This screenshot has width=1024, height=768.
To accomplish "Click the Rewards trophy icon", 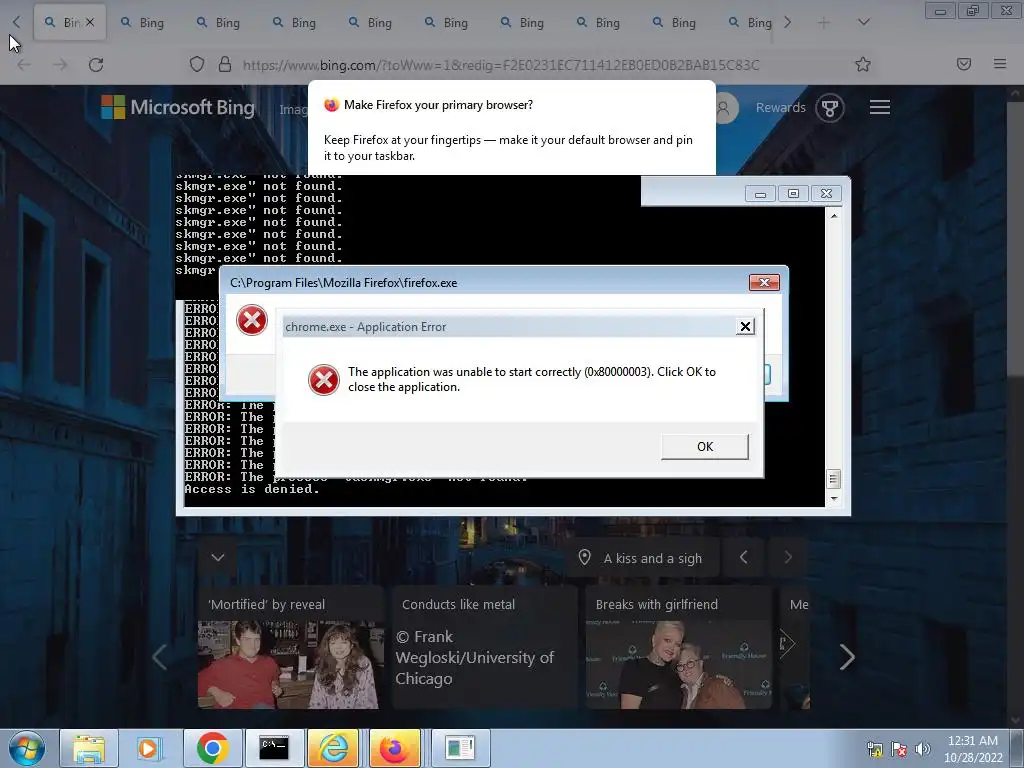I will [x=830, y=108].
